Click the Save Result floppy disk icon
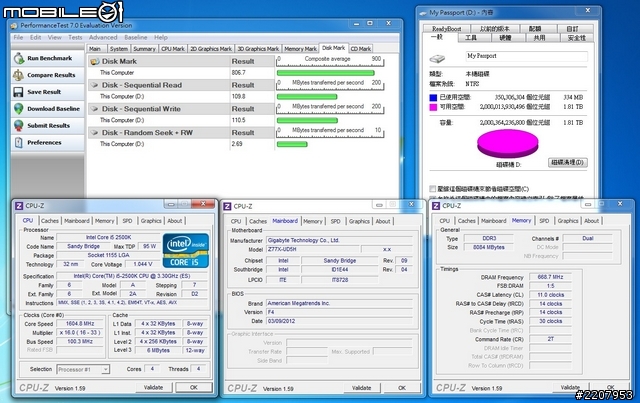 pos(18,92)
